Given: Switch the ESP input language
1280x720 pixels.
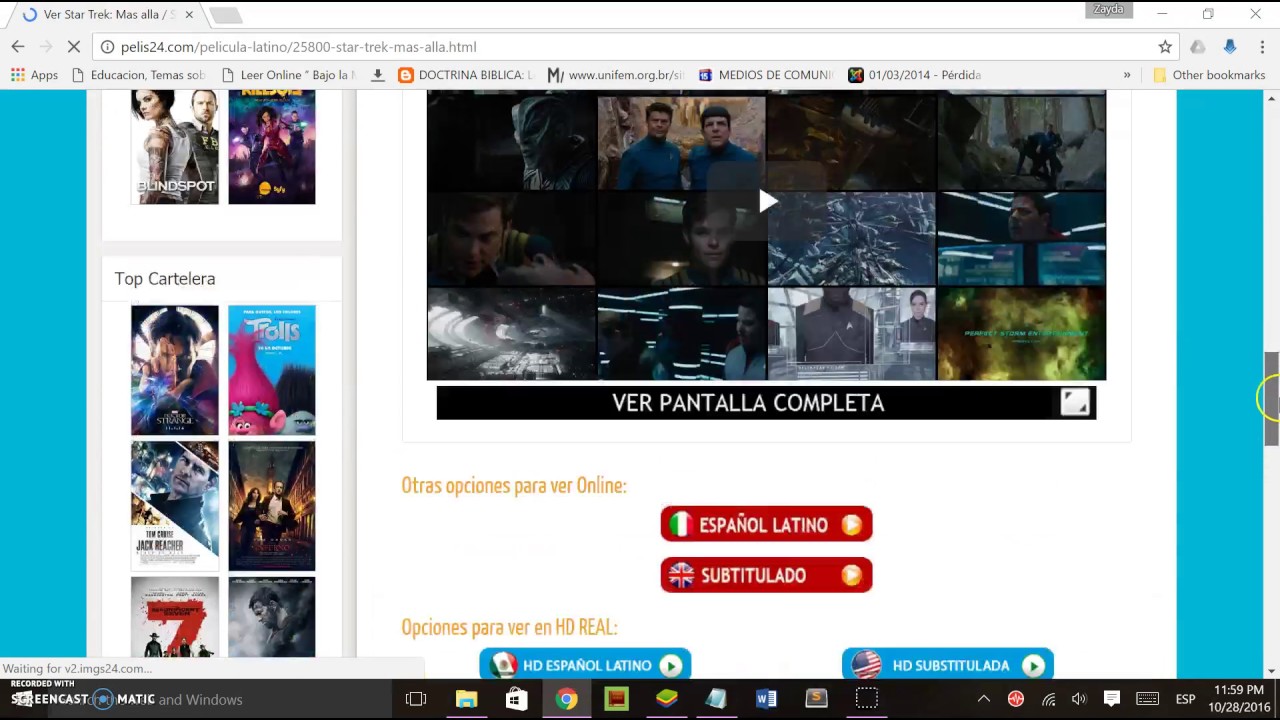Looking at the screenshot, I should 1185,699.
